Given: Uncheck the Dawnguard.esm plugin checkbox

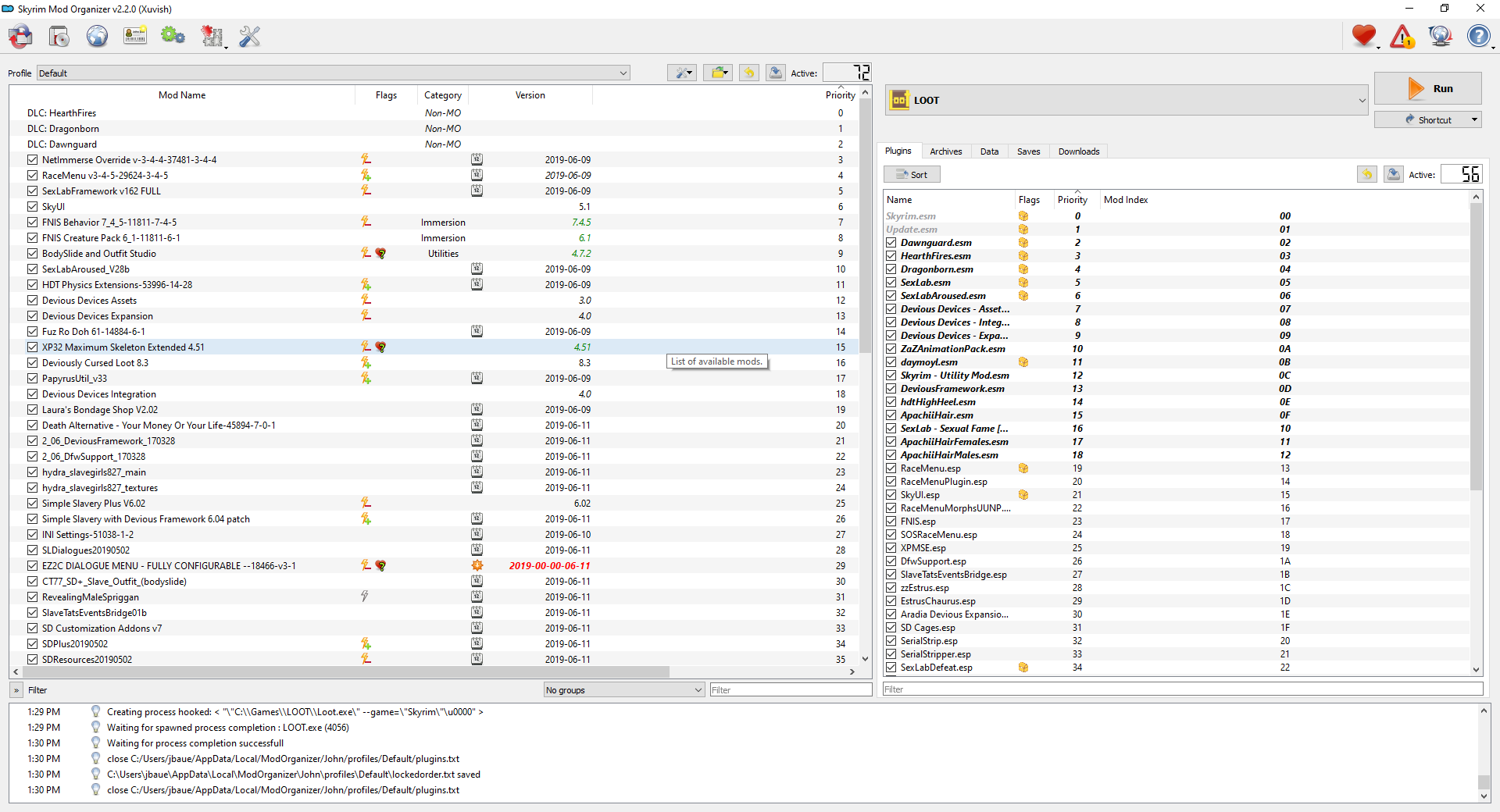Looking at the screenshot, I should point(891,243).
